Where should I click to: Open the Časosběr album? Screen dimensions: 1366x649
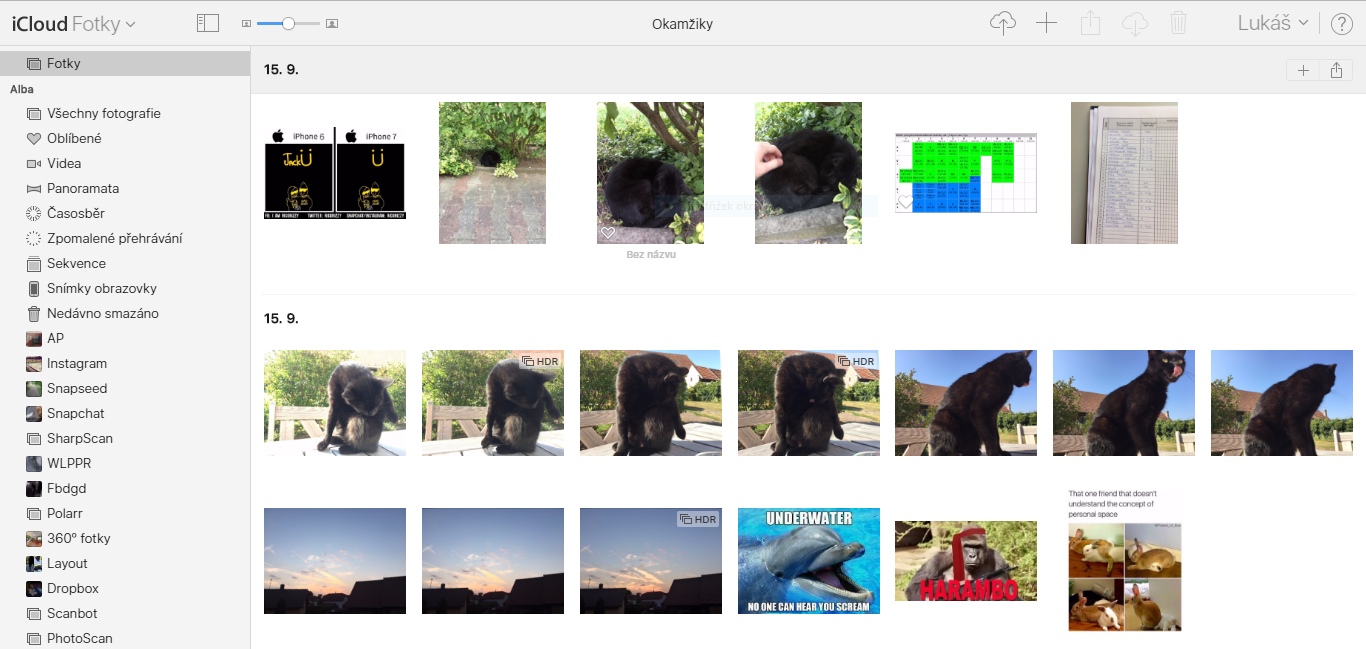pyautogui.click(x=125, y=213)
